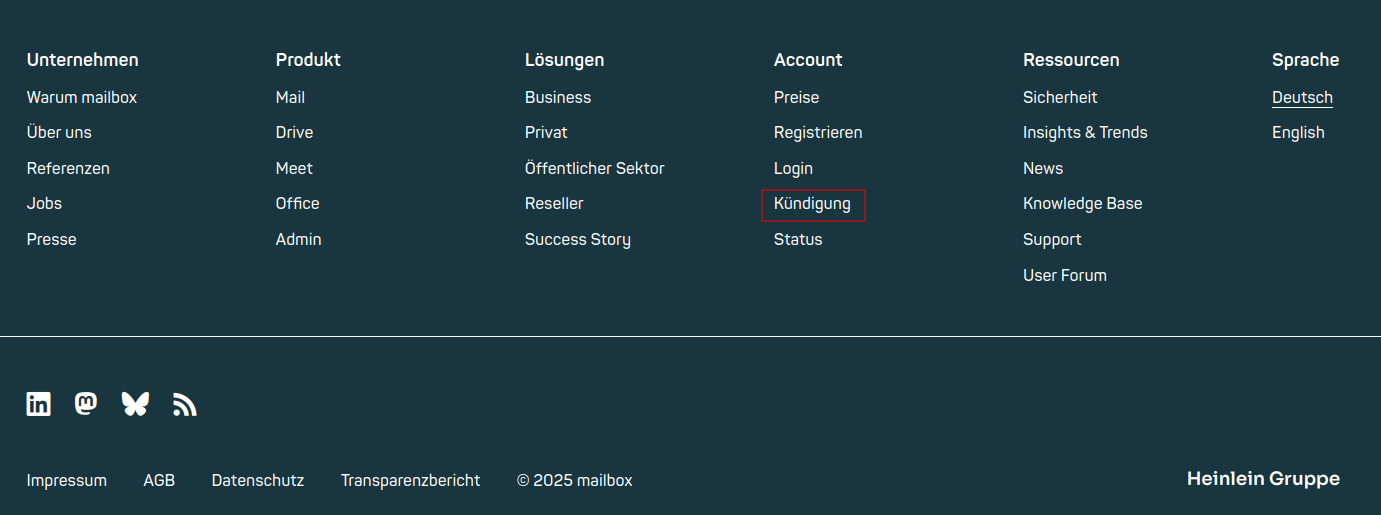
Task: Click the Heinlein Gruppe logo
Action: [1263, 479]
